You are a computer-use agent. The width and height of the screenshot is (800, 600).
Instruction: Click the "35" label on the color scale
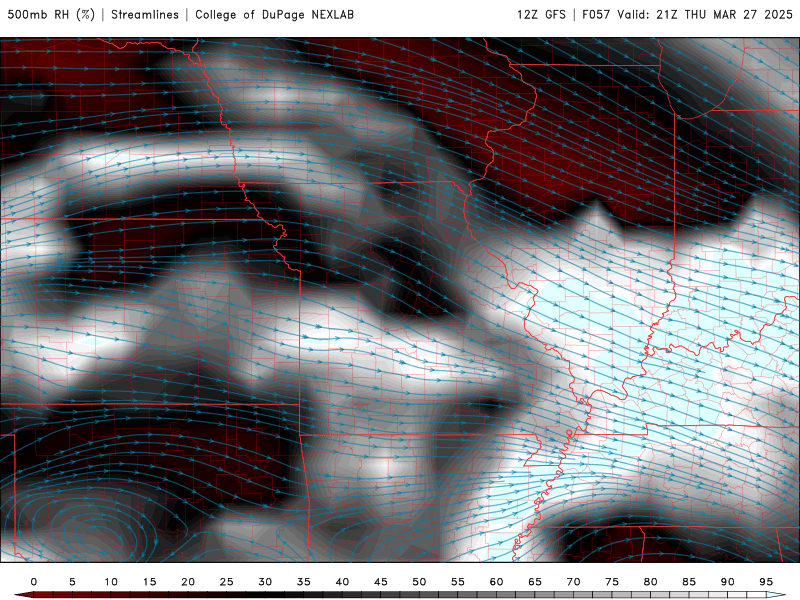click(304, 582)
